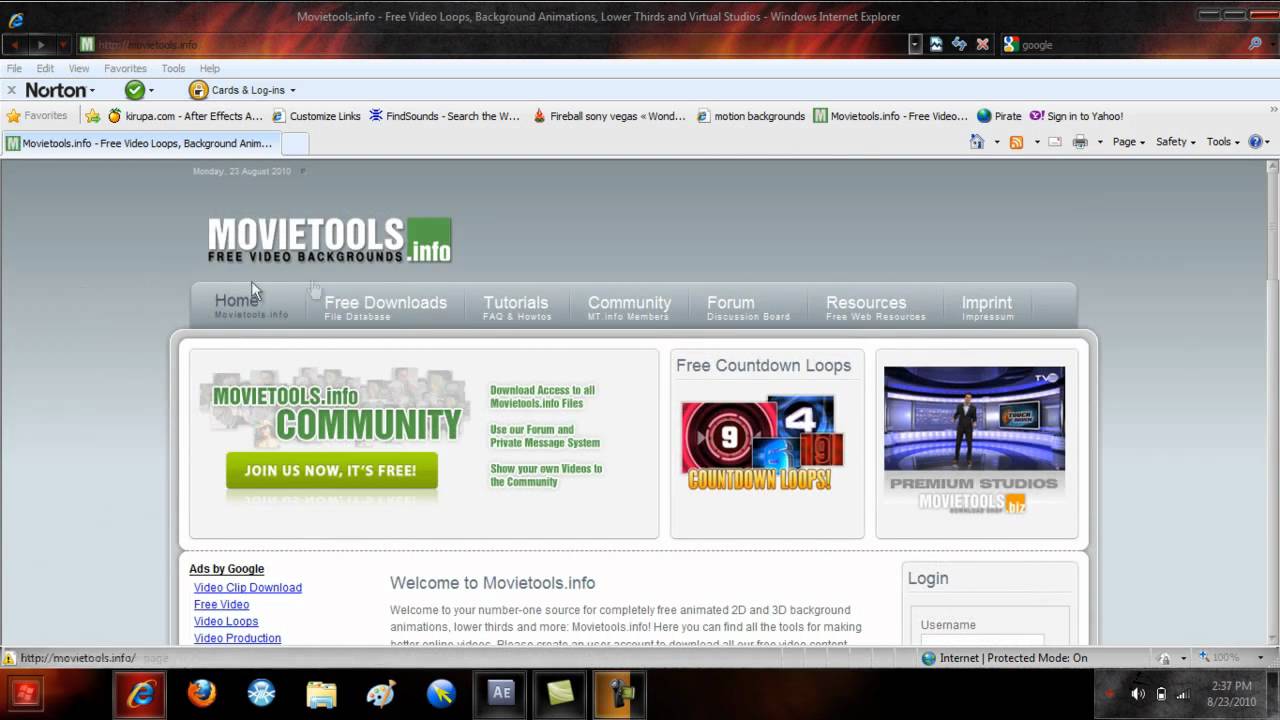Open Fireball sony vegas favorite link

pyautogui.click(x=609, y=116)
